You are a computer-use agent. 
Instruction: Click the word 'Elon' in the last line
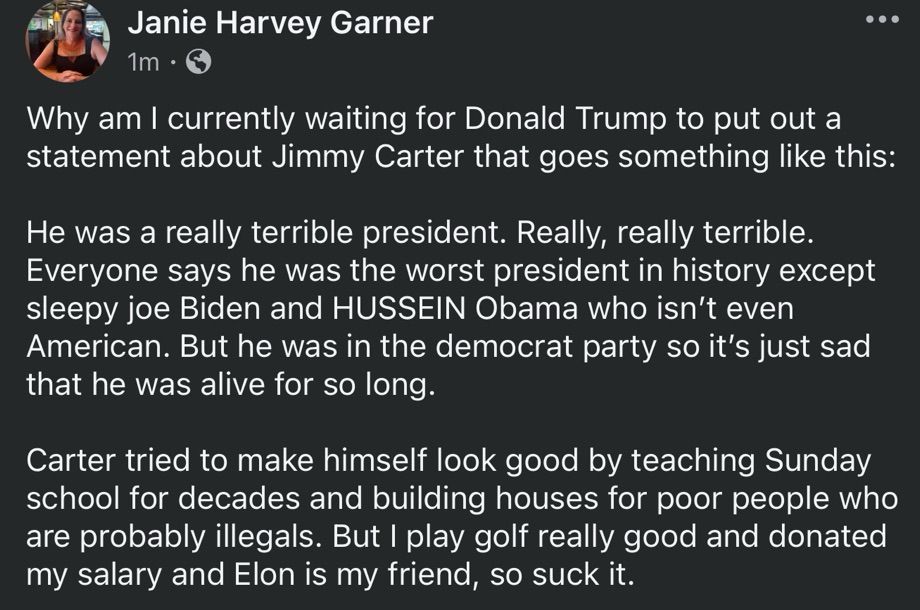click(265, 575)
